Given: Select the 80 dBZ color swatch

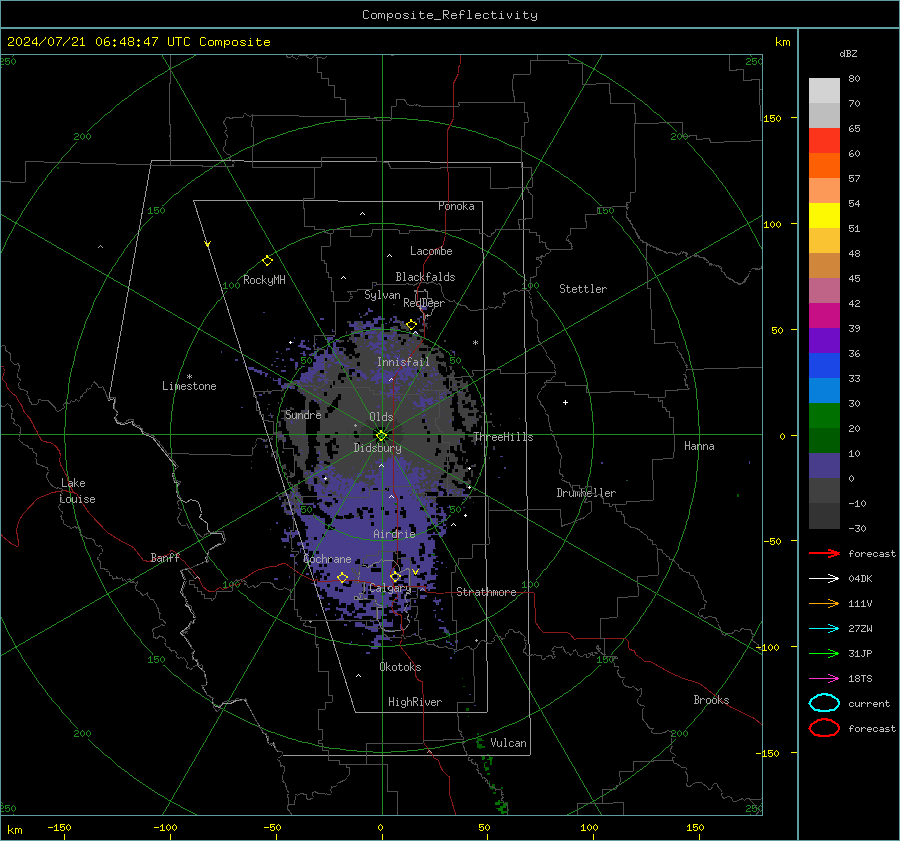Looking at the screenshot, I should (x=824, y=90).
